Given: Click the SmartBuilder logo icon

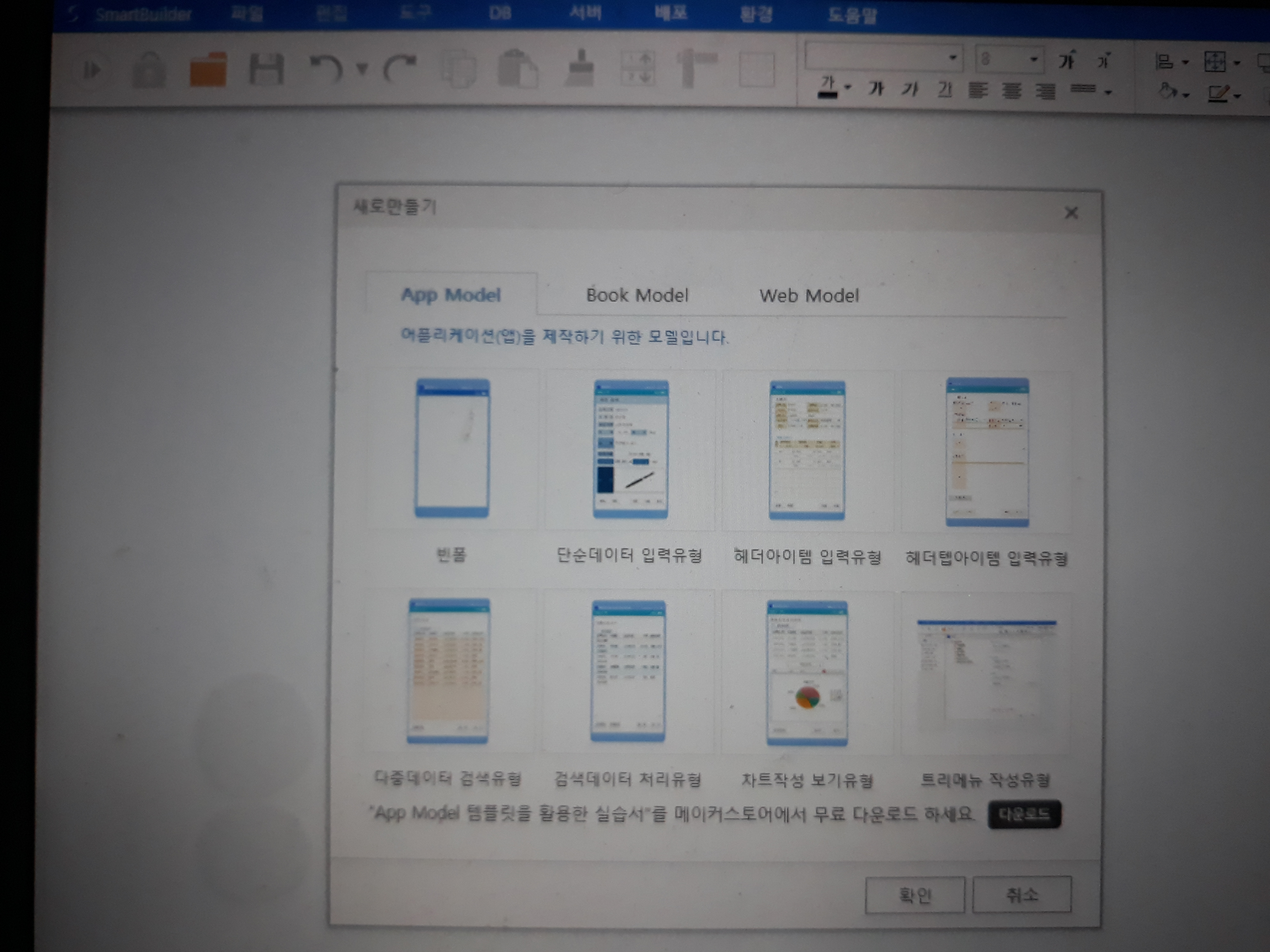Looking at the screenshot, I should click(x=73, y=13).
